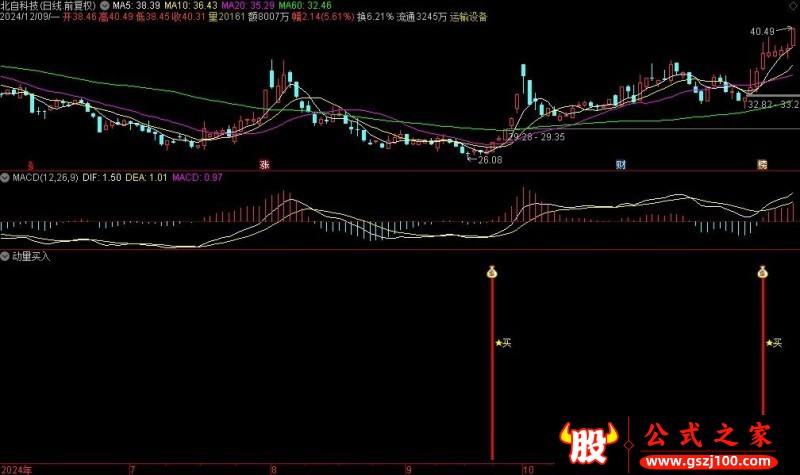Click the 2024年 label on the time axis
Screen dimensions: 800x475
(16, 469)
